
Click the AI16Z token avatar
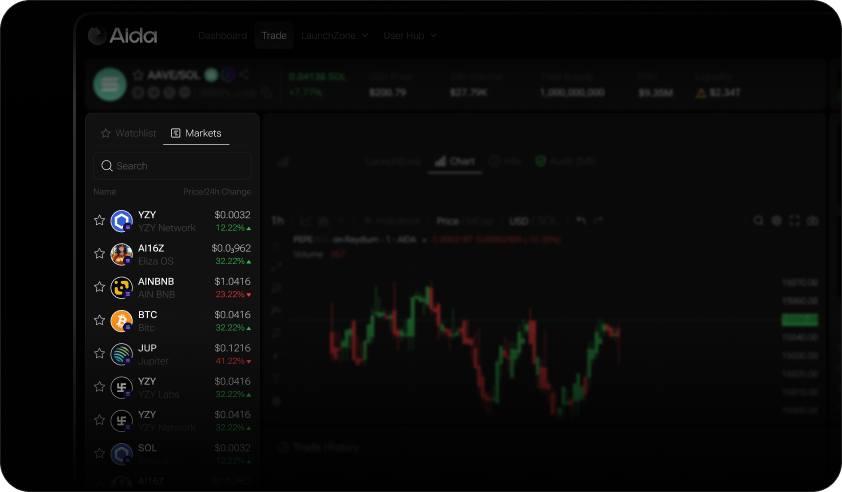121,254
